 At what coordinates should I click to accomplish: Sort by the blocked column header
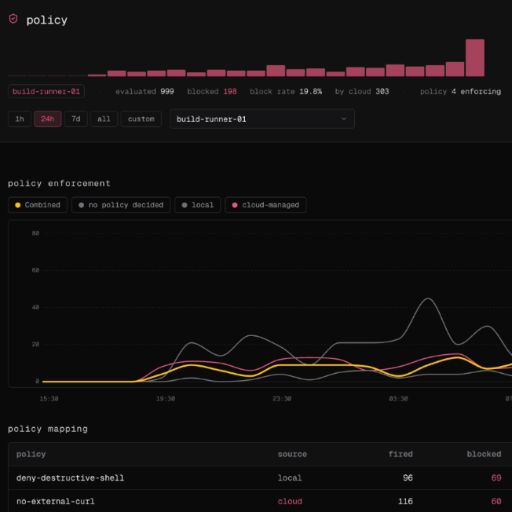click(x=484, y=454)
